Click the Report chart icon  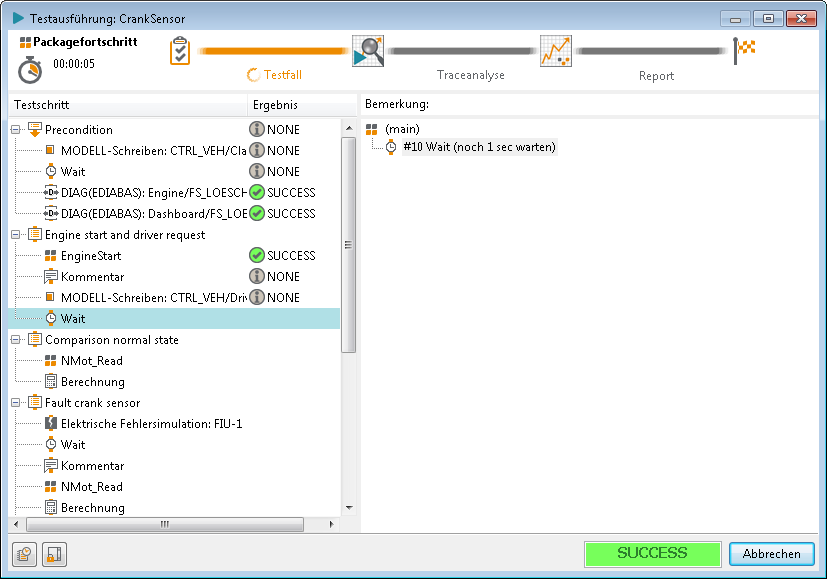click(556, 51)
